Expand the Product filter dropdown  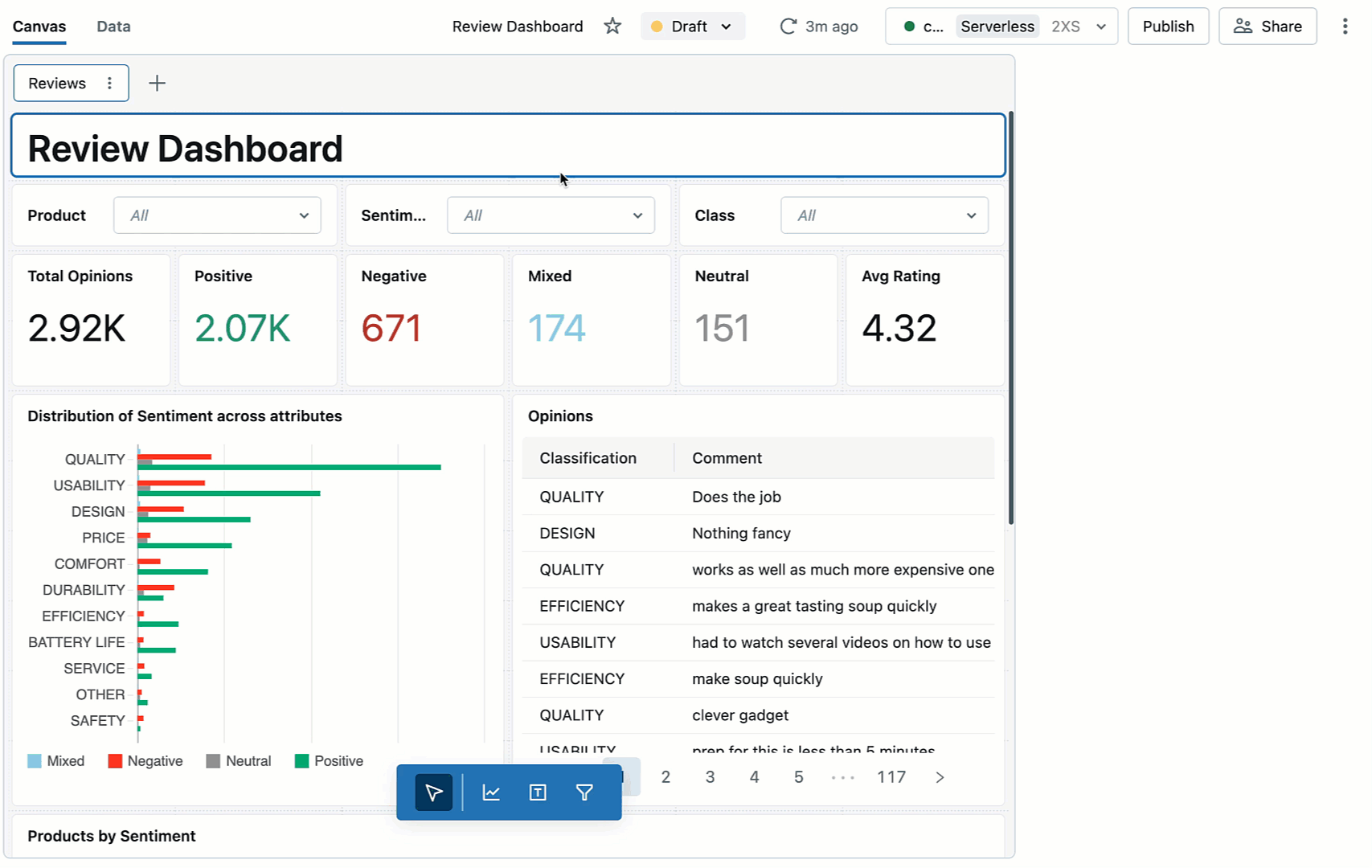pyautogui.click(x=217, y=215)
